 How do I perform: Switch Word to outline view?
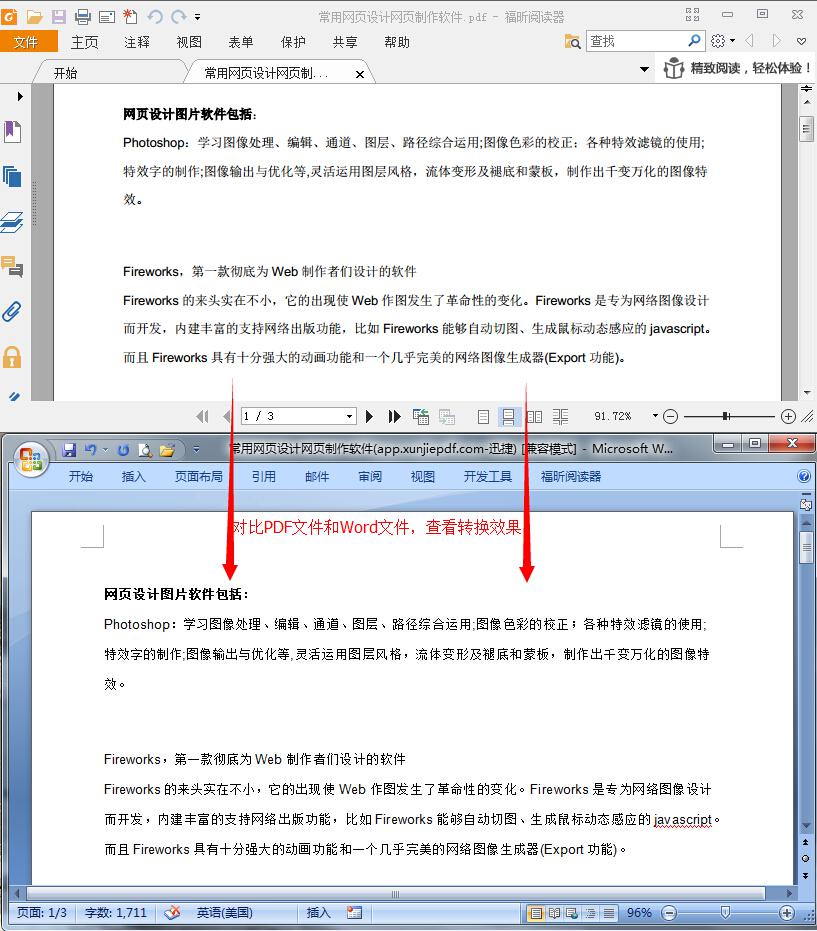(x=591, y=913)
